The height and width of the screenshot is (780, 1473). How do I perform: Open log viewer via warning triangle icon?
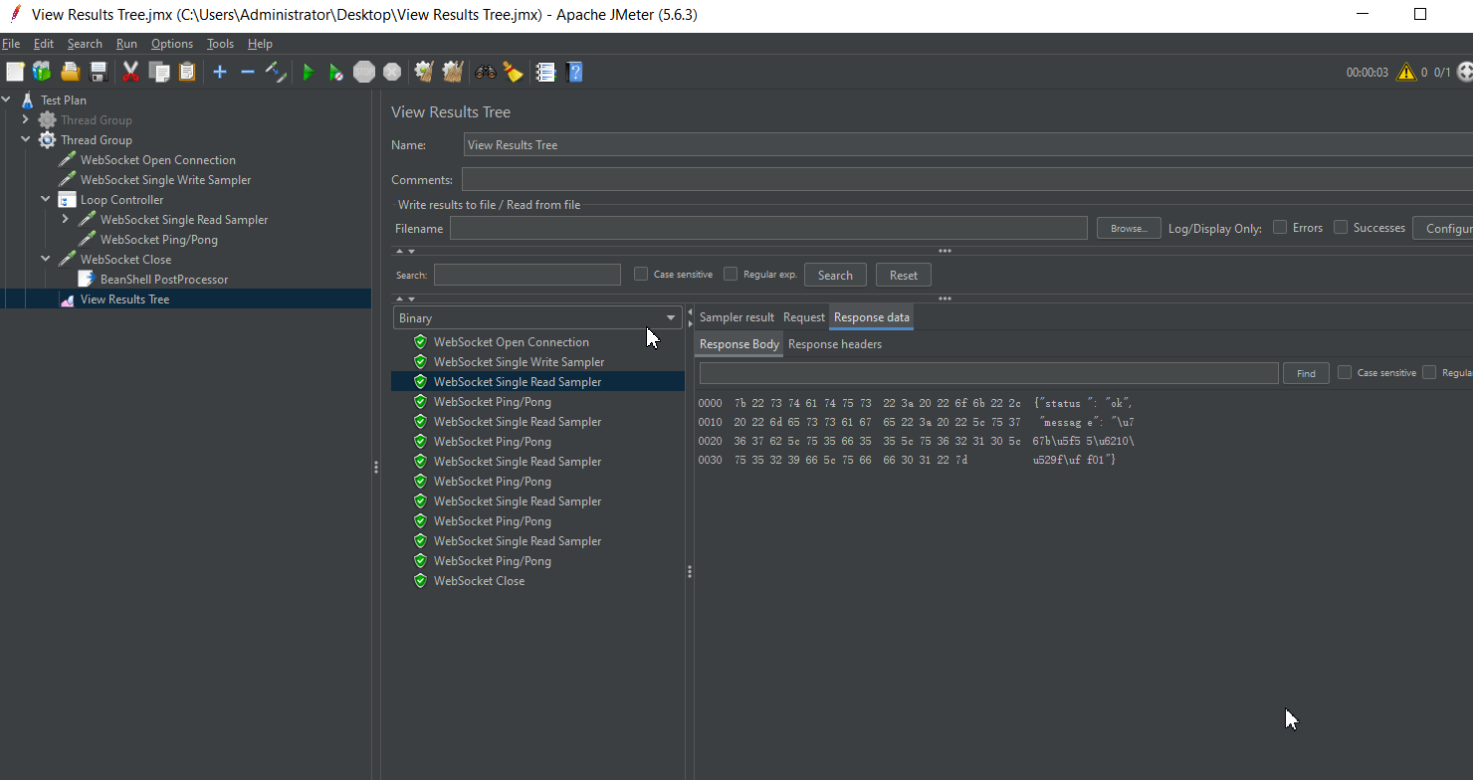1406,72
